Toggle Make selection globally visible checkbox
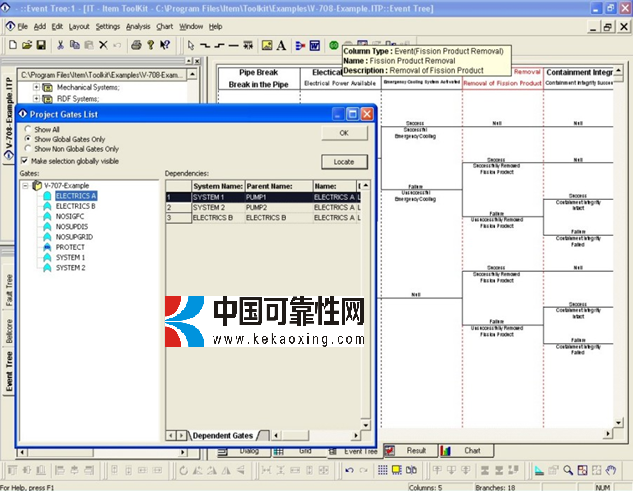636x493 pixels. 24,161
